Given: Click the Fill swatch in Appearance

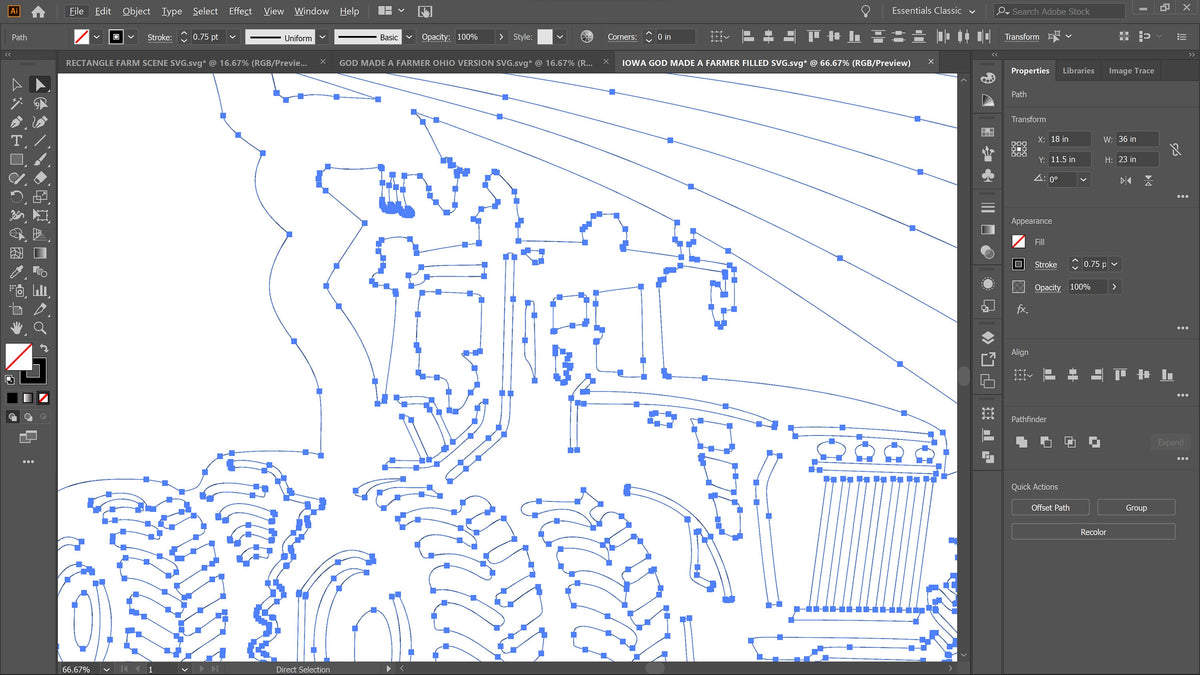Looking at the screenshot, I should [1018, 242].
